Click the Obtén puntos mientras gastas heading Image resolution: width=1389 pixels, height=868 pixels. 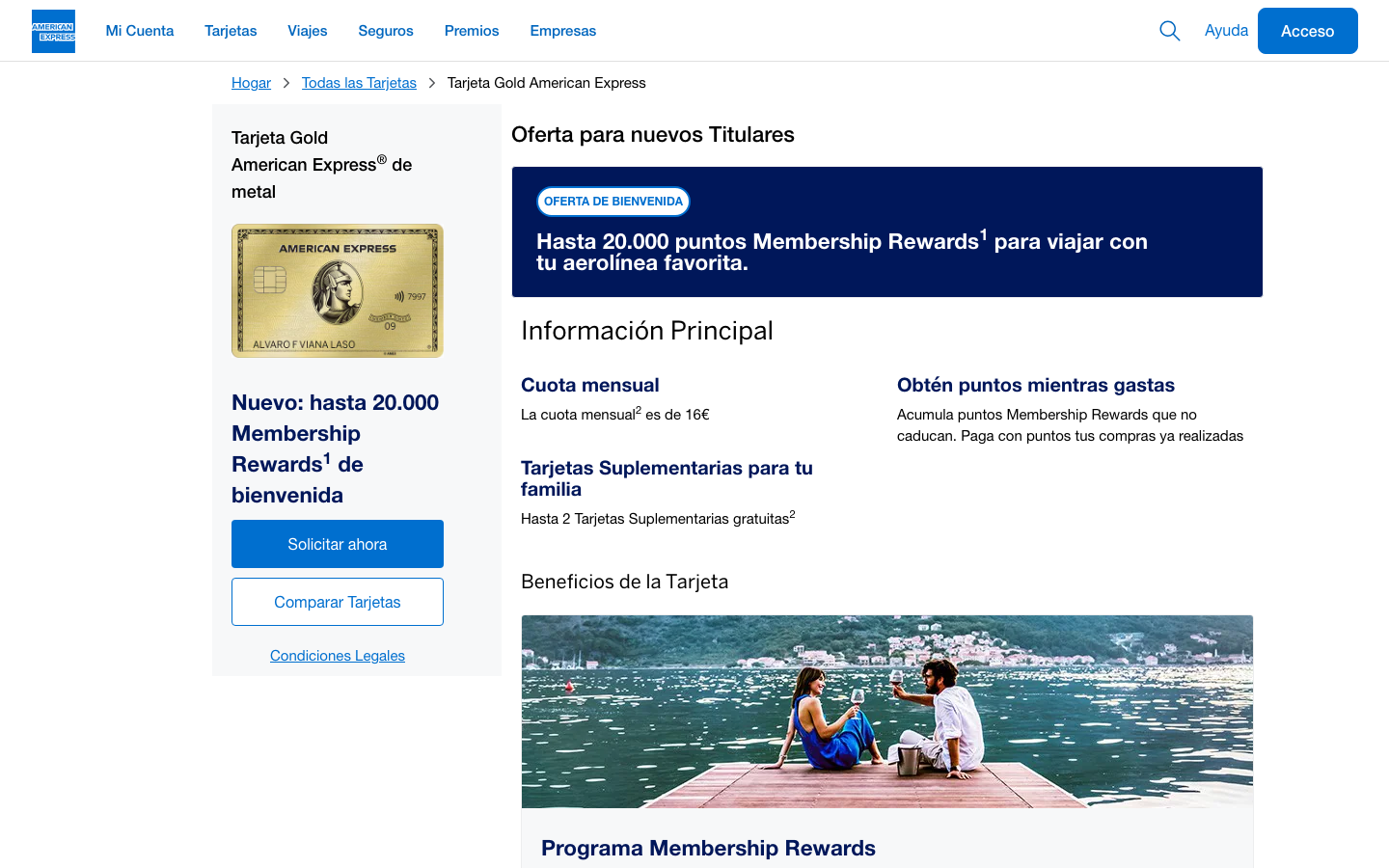[1036, 385]
